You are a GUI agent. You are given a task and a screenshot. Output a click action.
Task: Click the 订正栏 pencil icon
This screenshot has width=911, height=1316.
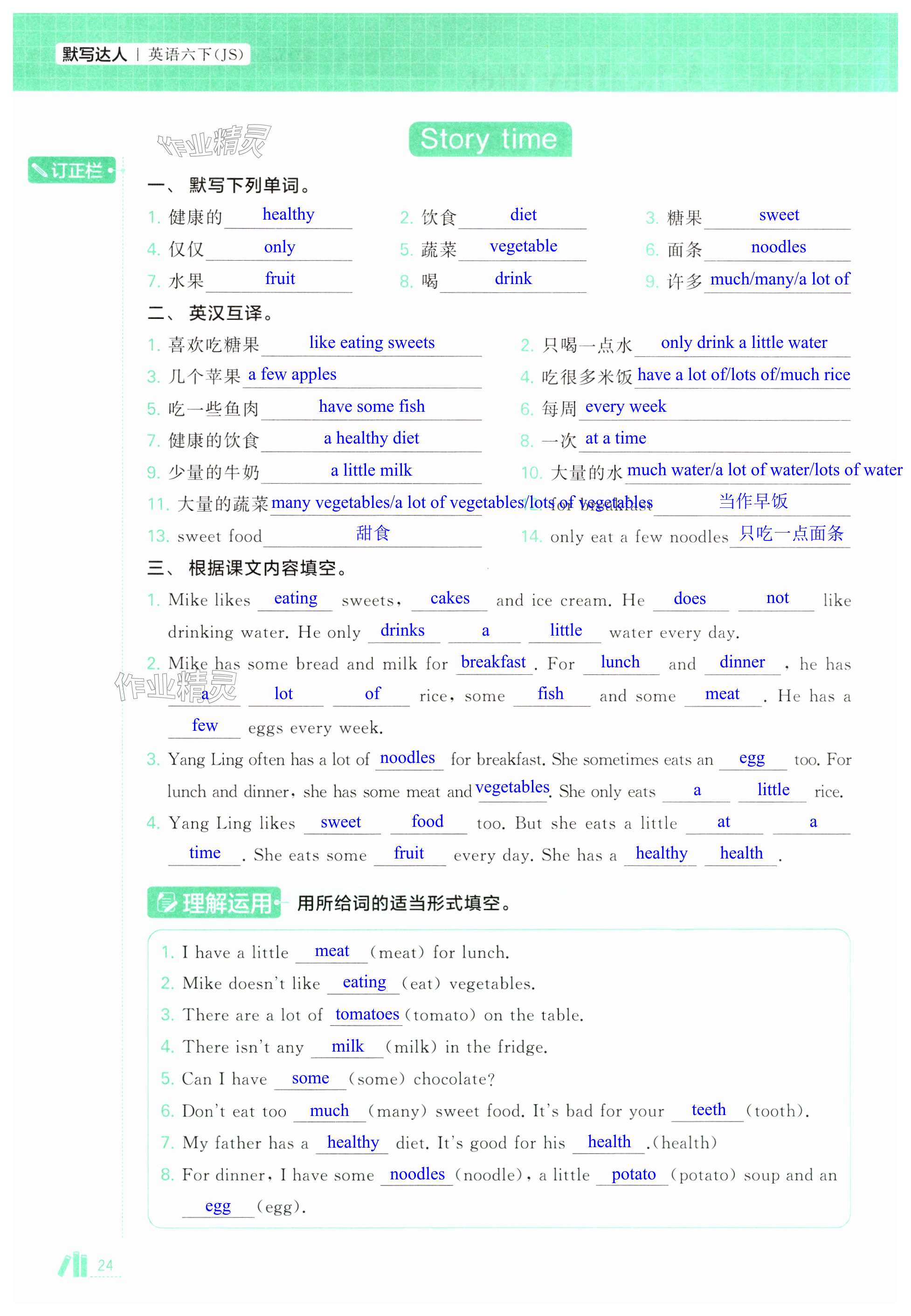(40, 170)
